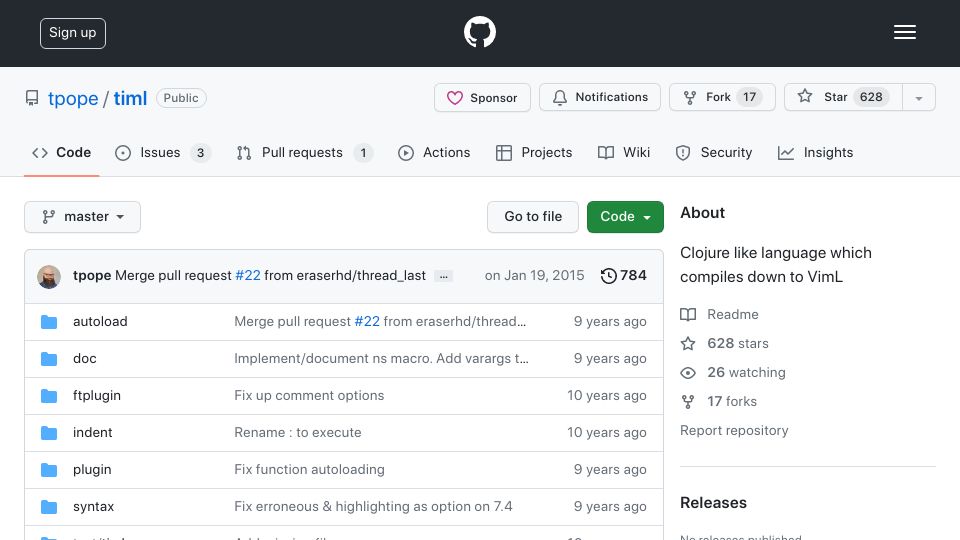Expand the green Code dropdown
Screen dimensions: 960x540
pos(625,217)
